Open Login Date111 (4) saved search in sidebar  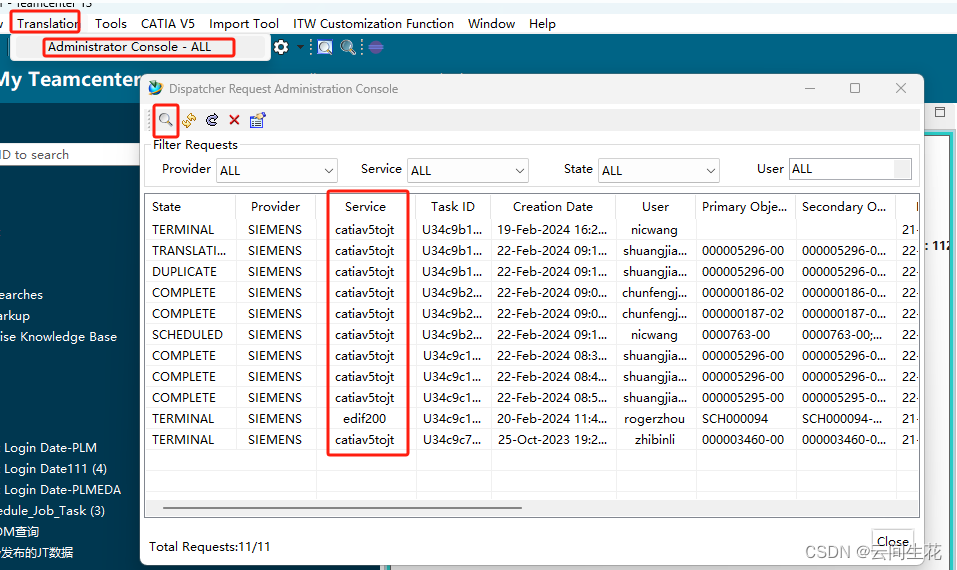tap(55, 469)
